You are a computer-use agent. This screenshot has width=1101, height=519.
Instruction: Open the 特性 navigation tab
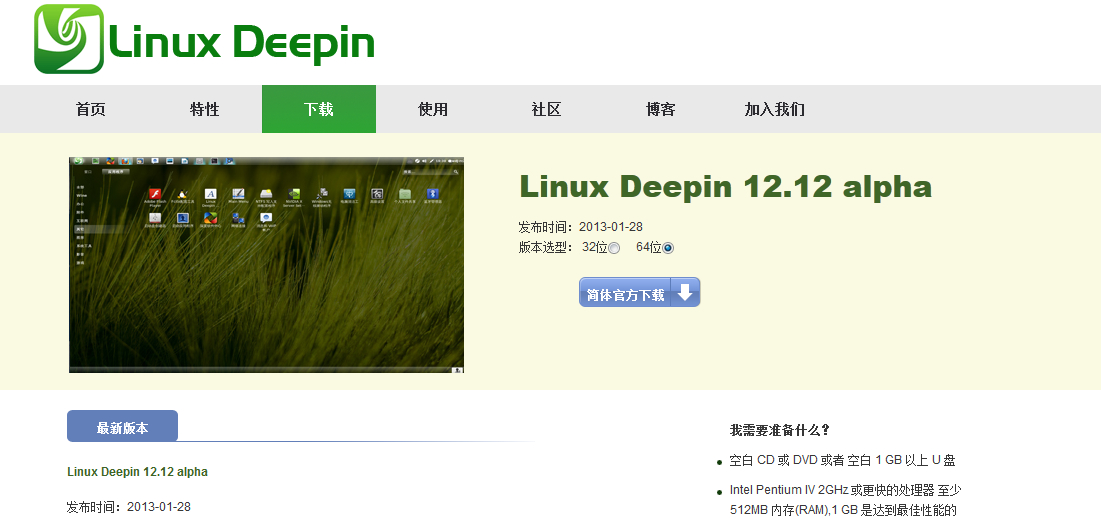click(x=204, y=110)
